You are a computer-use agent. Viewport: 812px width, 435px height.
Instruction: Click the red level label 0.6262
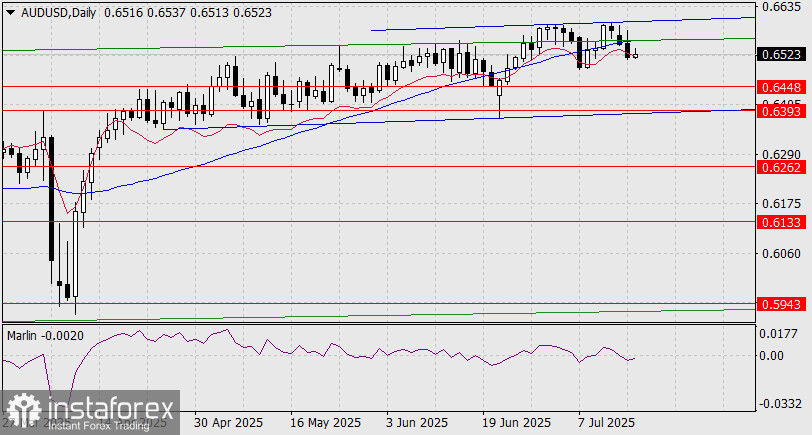point(781,167)
